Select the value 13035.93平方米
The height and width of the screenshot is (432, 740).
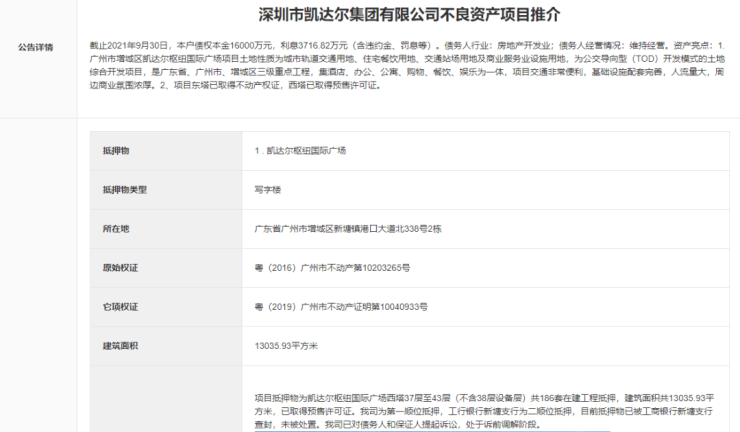[x=286, y=346]
